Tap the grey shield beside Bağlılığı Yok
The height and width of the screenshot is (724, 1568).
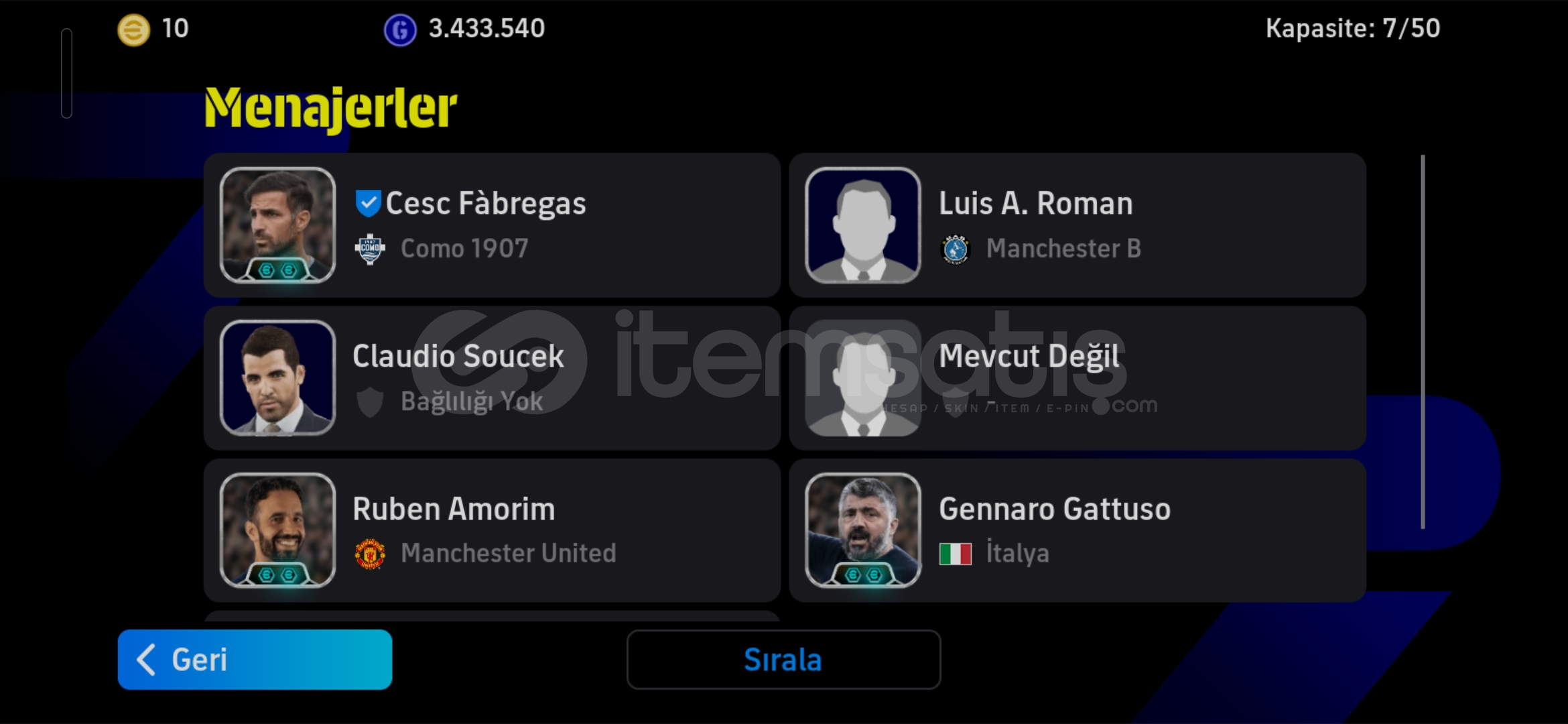[370, 402]
